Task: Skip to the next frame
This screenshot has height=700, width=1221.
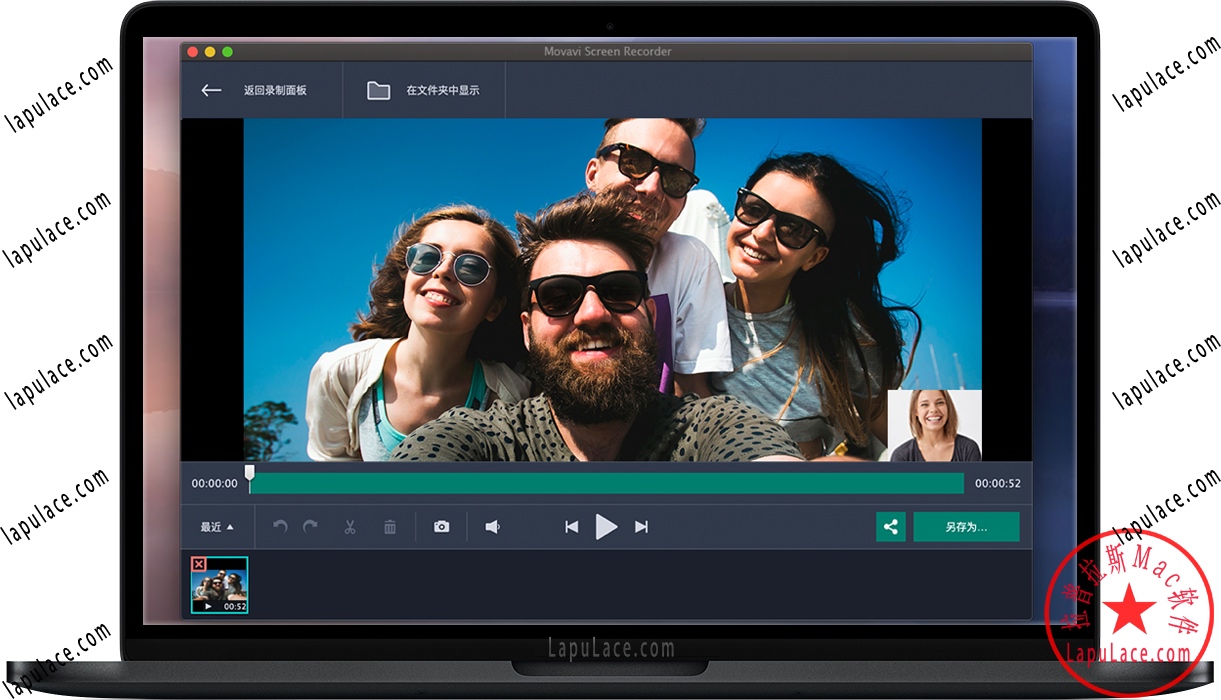Action: [x=641, y=526]
